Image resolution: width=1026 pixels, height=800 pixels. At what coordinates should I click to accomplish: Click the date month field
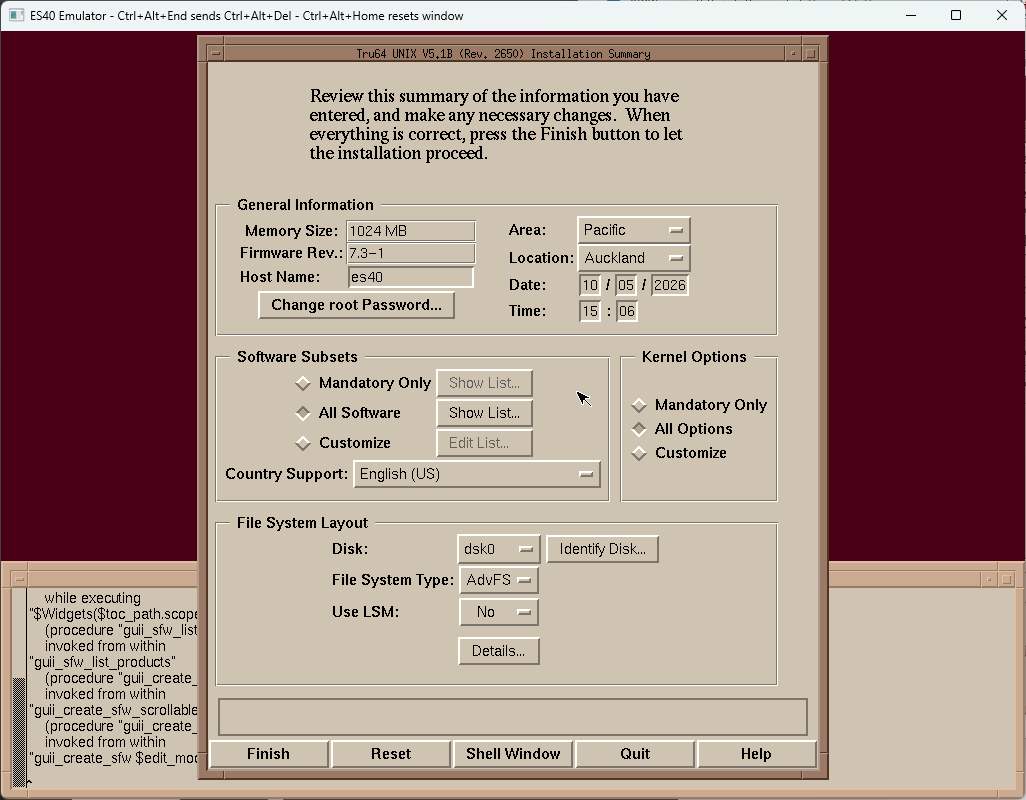(590, 285)
